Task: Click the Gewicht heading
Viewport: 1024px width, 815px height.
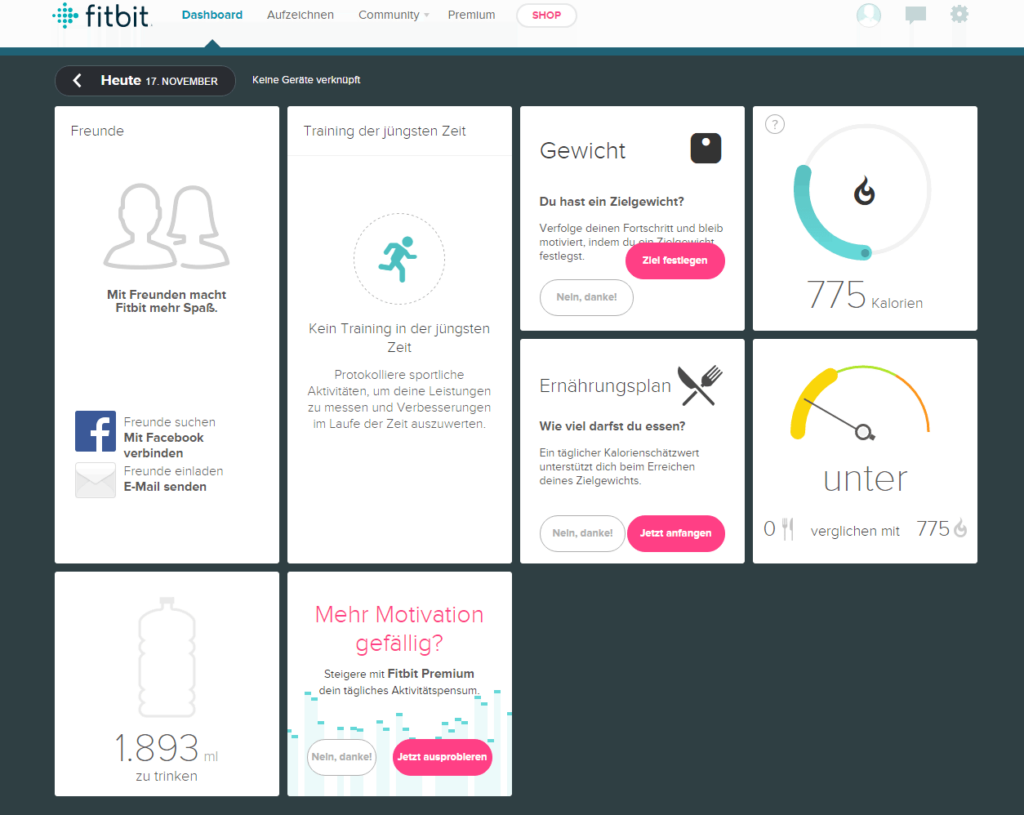Action: [583, 151]
